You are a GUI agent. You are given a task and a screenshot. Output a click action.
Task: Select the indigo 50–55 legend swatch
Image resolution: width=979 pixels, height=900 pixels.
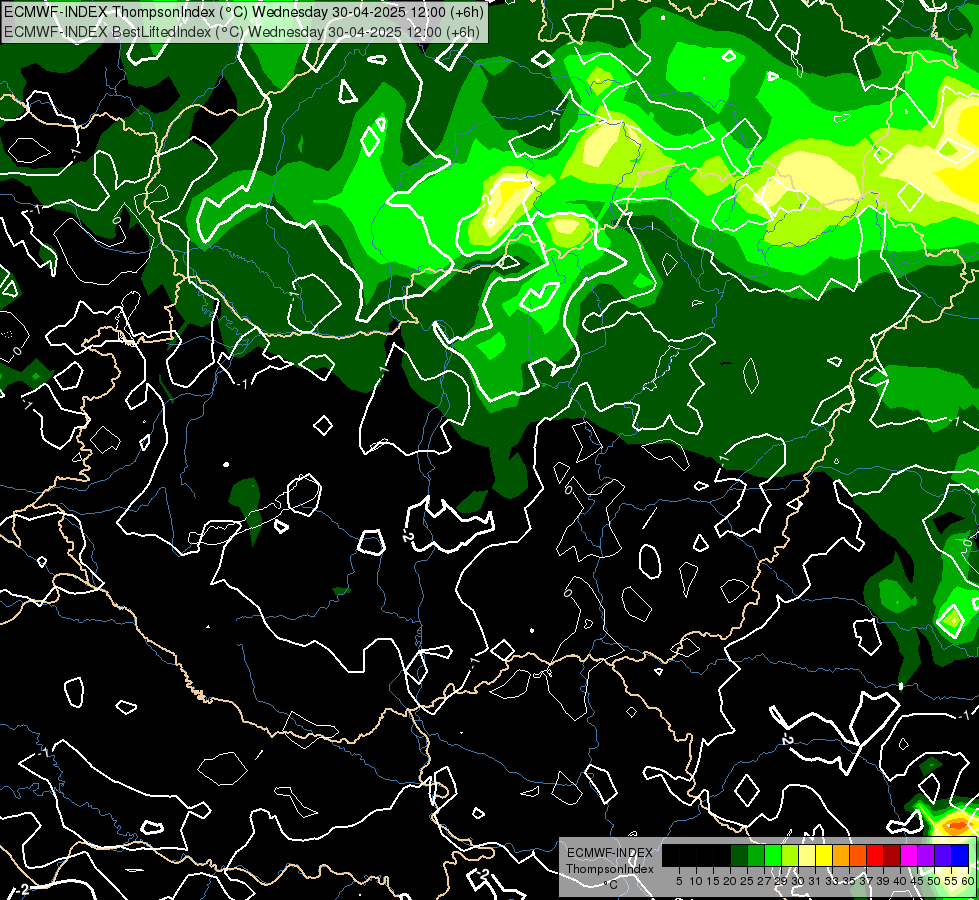tap(943, 855)
